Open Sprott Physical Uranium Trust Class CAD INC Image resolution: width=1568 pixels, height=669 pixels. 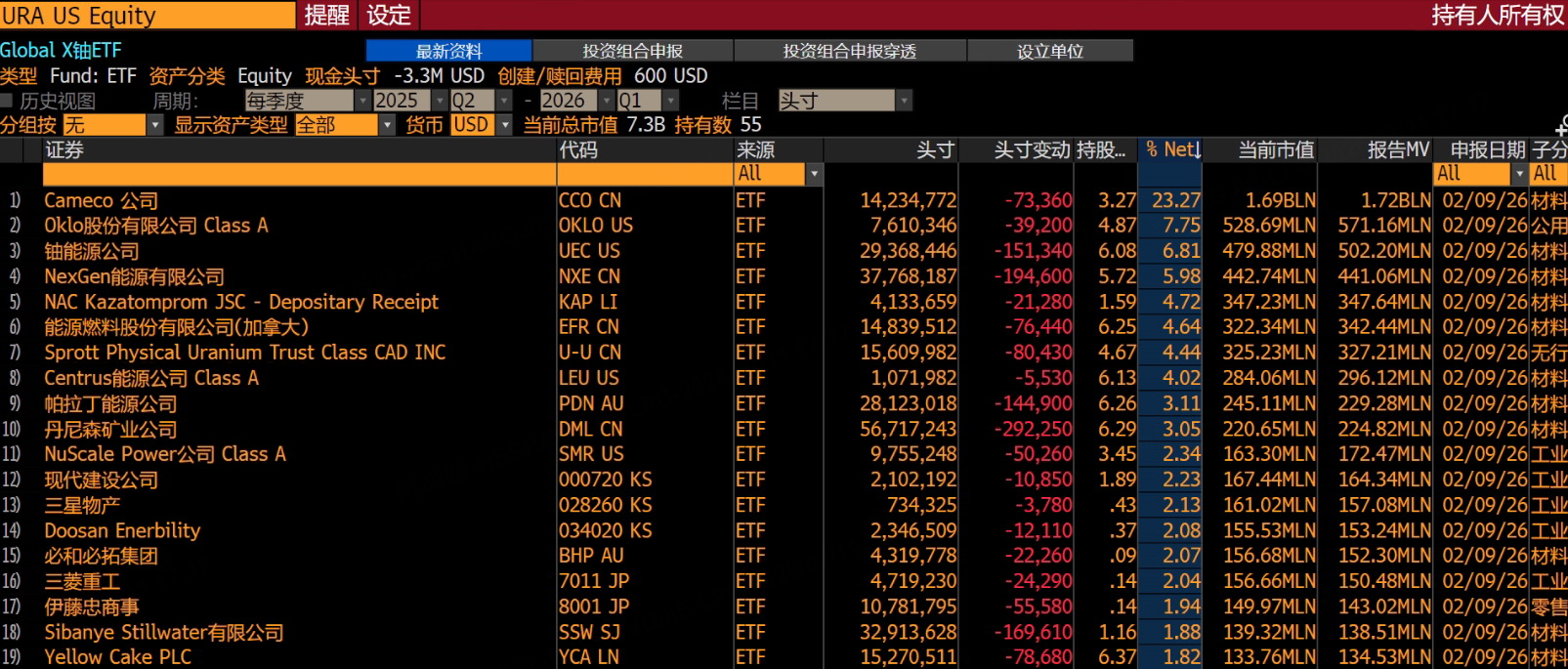click(x=245, y=353)
